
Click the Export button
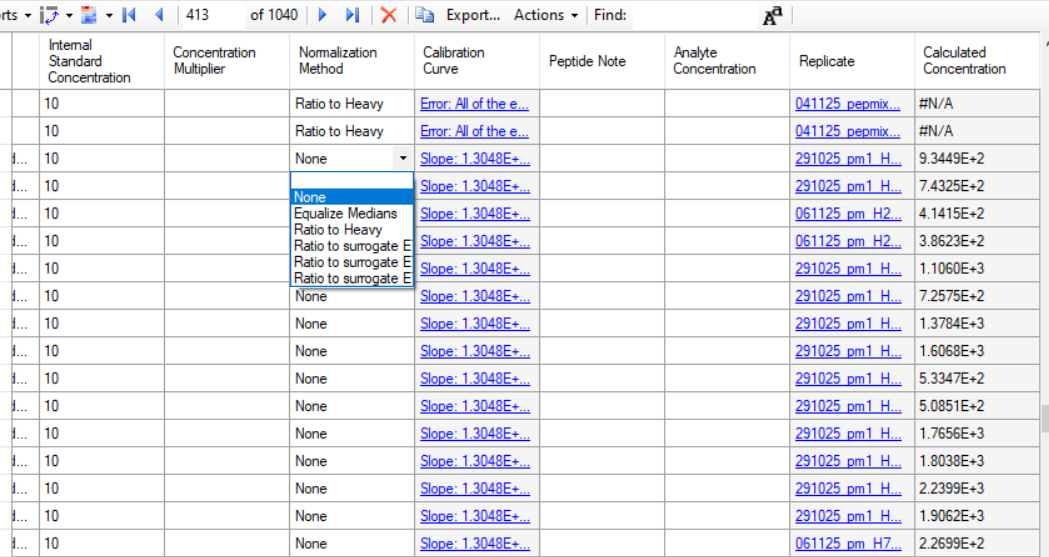[x=472, y=15]
